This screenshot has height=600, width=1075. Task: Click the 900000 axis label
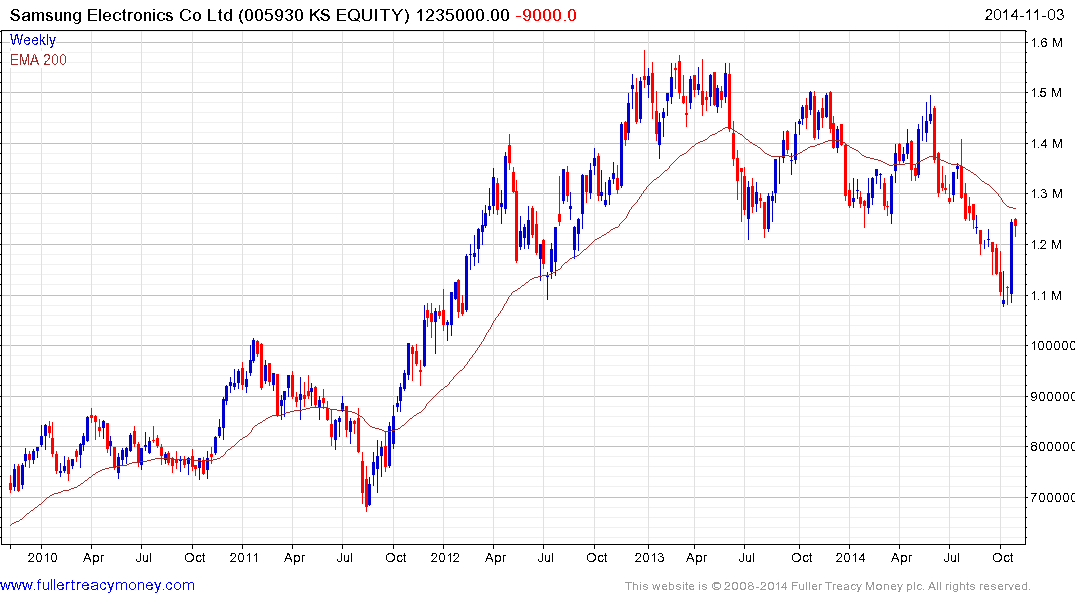pos(1052,396)
